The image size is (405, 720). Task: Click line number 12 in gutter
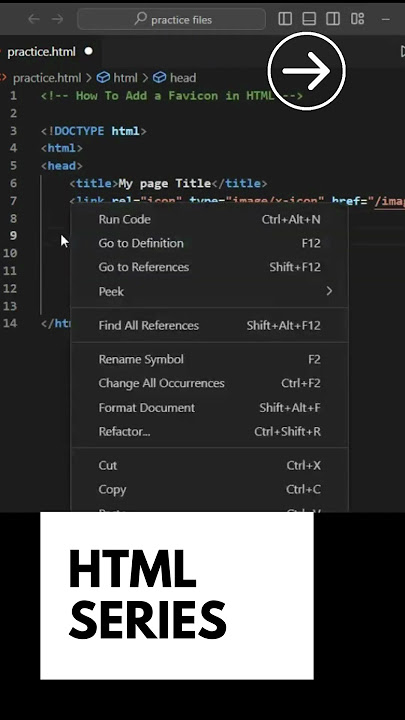(x=10, y=288)
